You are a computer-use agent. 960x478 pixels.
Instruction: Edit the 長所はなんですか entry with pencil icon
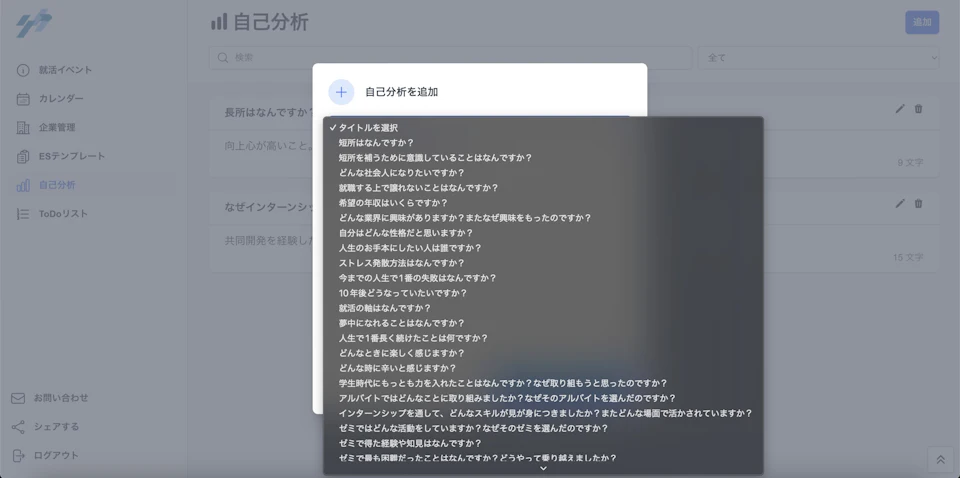tap(899, 108)
